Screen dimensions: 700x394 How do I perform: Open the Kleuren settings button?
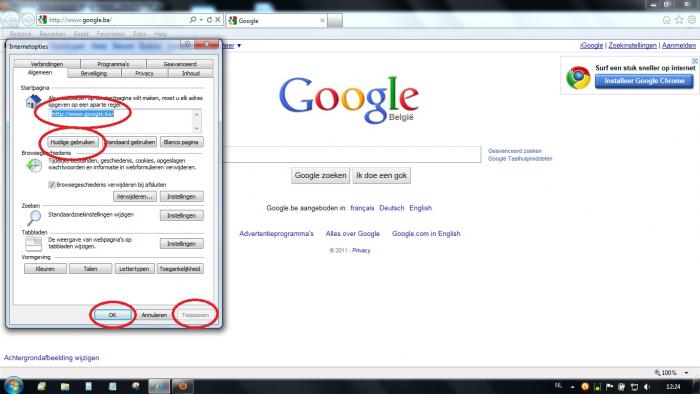tap(45, 269)
